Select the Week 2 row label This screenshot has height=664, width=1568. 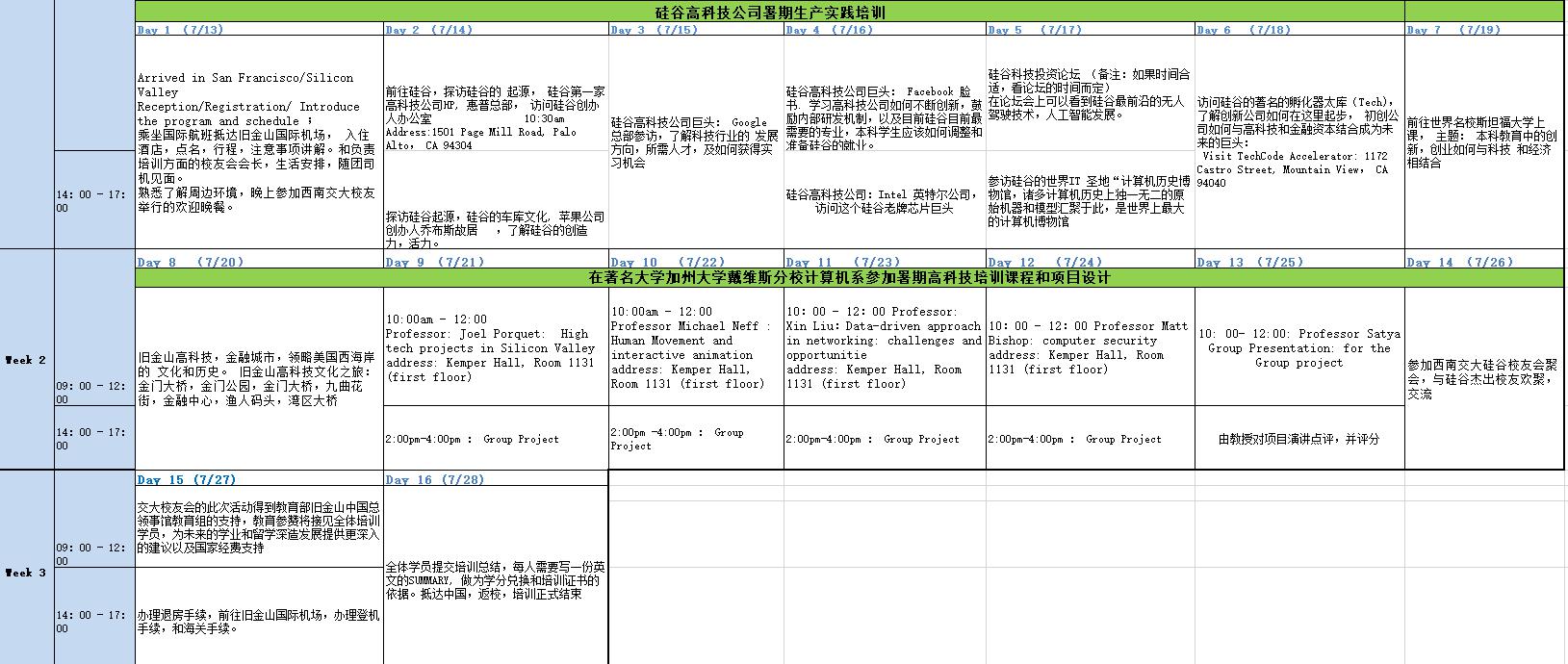click(26, 360)
